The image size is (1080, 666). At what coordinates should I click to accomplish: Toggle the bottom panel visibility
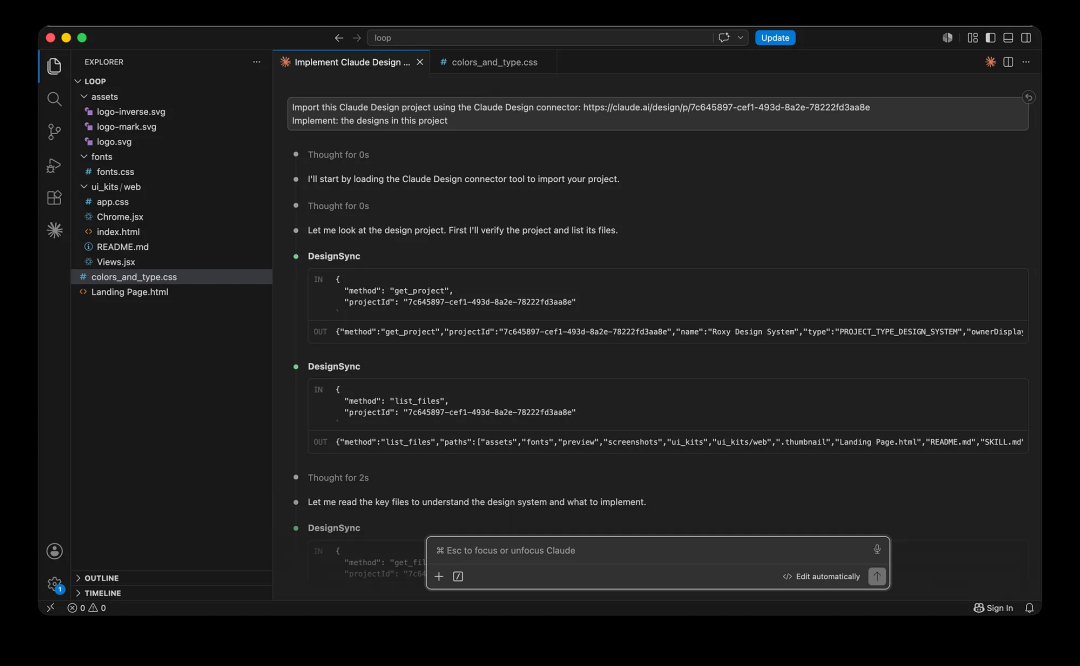coord(1008,38)
